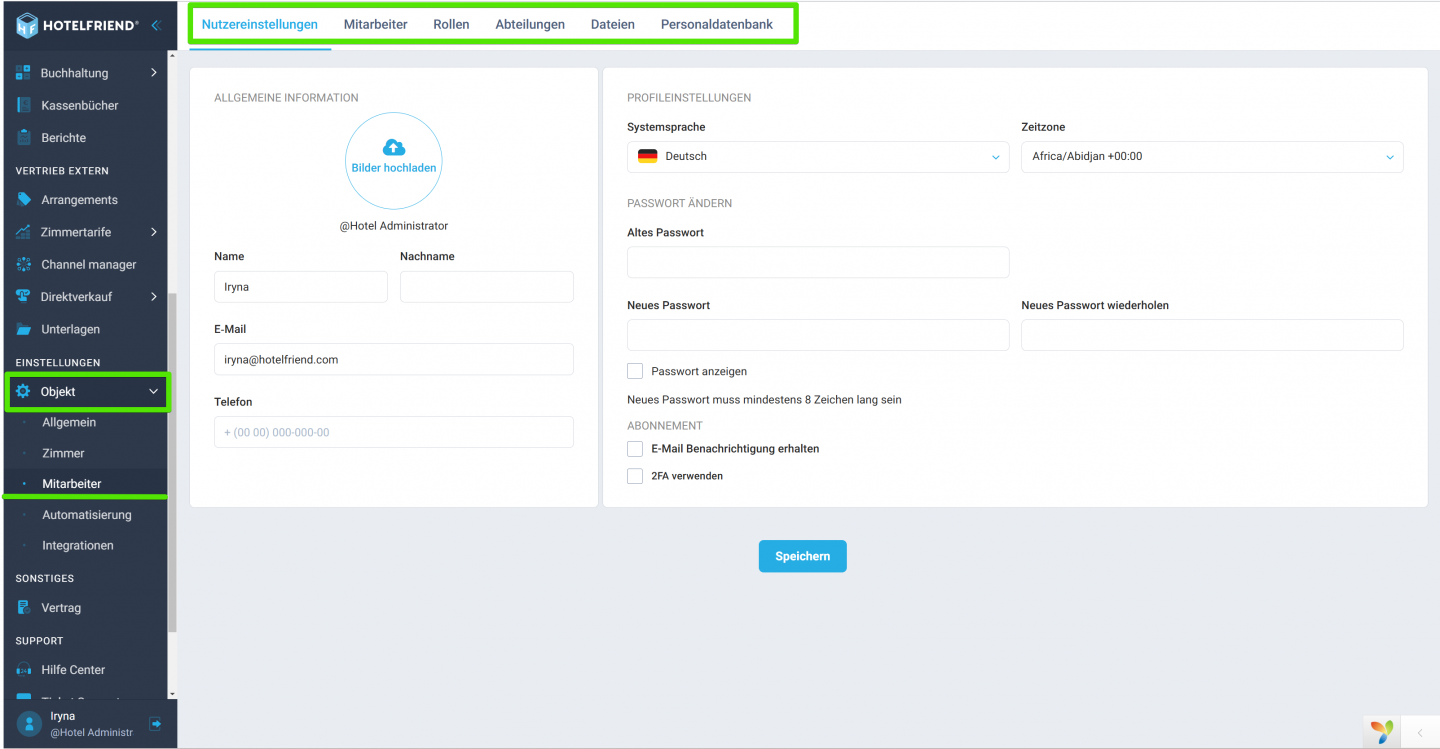This screenshot has height=749, width=1440.
Task: Click the Direktverkauf icon
Action: click(23, 297)
